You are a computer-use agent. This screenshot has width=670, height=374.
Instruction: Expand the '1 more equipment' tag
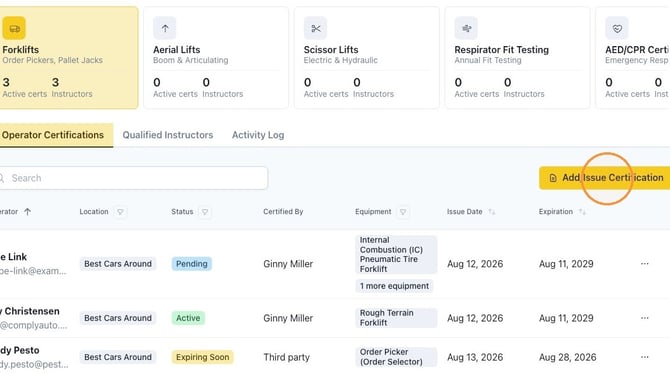(x=394, y=286)
